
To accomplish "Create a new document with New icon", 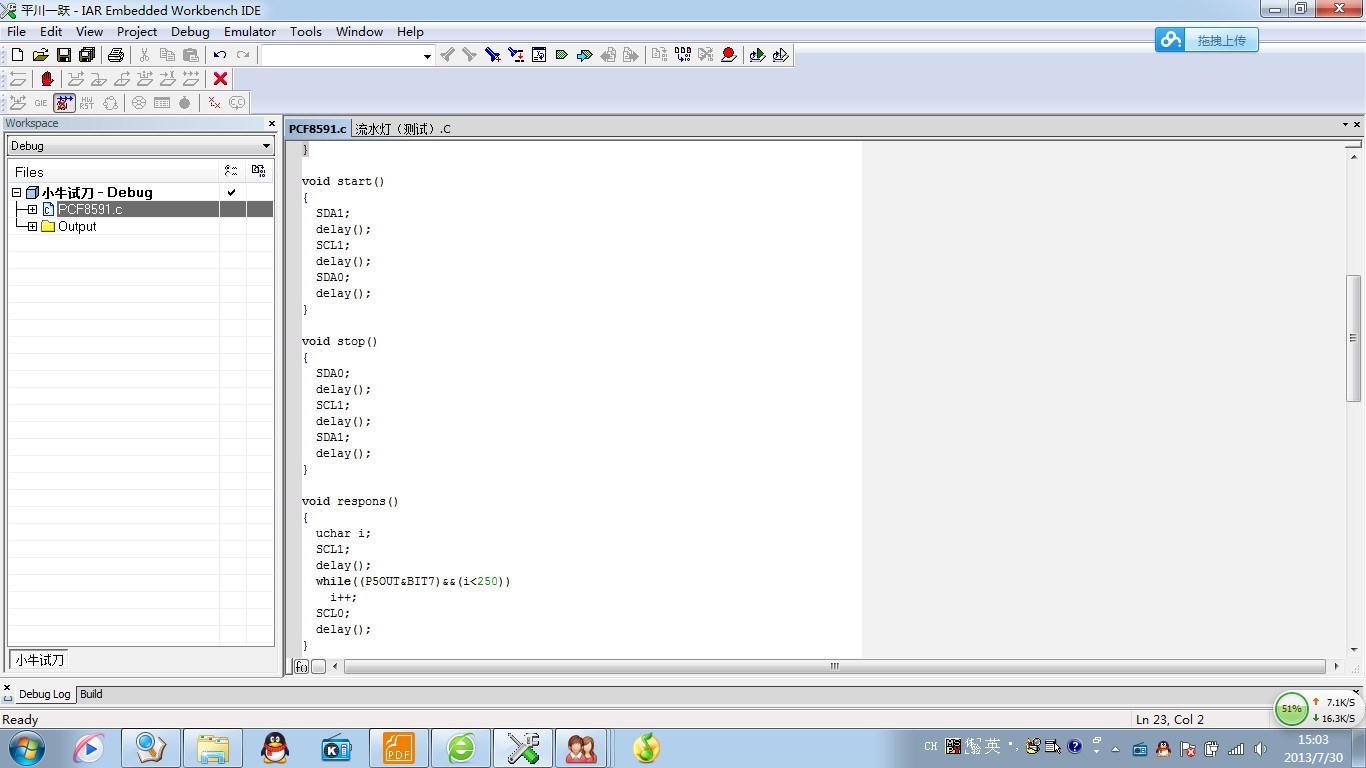I will click(x=17, y=55).
